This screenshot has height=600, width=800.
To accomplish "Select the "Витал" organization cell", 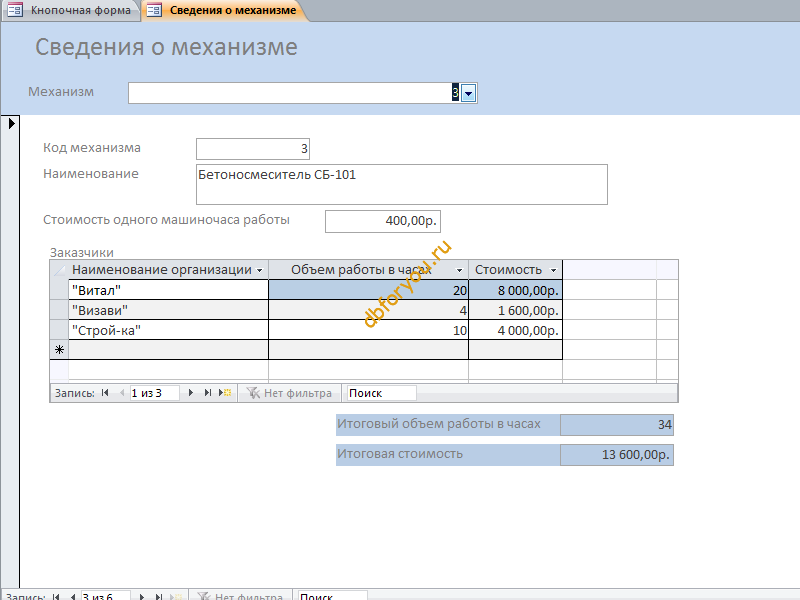I will 168,290.
